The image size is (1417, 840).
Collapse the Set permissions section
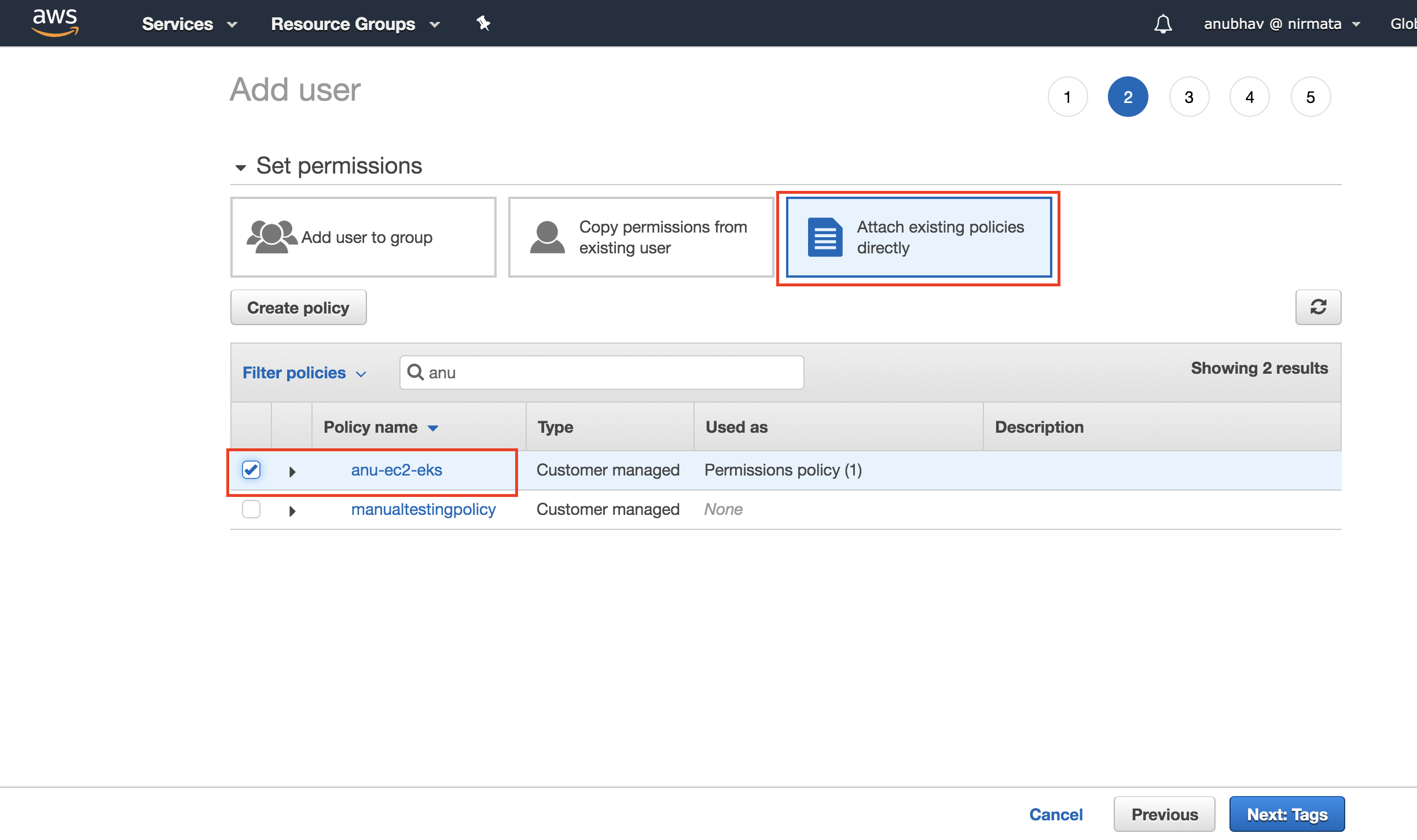pos(241,167)
